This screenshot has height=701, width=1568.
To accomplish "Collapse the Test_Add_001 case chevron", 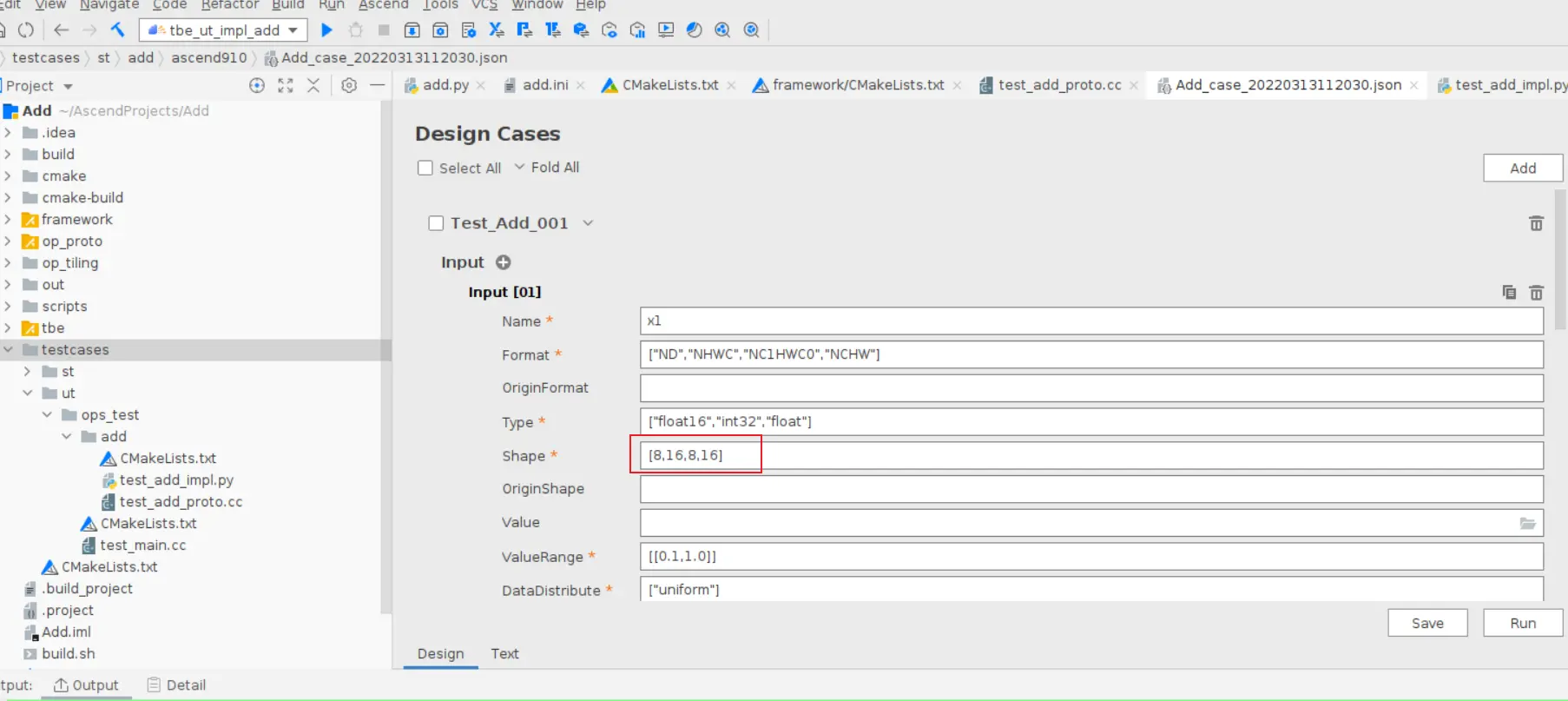I will pos(588,223).
